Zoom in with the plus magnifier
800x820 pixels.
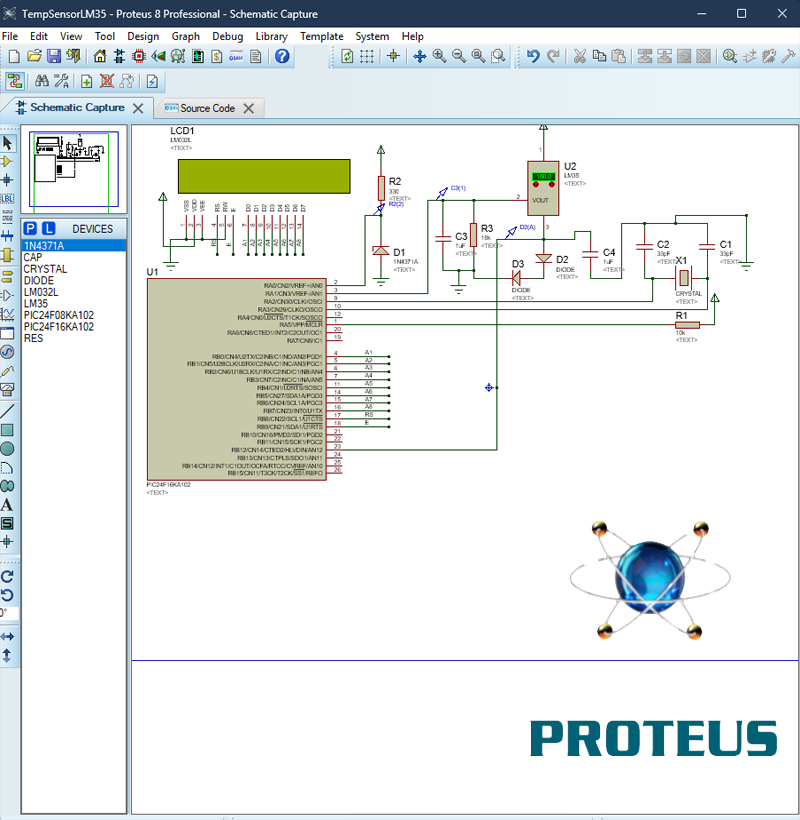point(439,56)
